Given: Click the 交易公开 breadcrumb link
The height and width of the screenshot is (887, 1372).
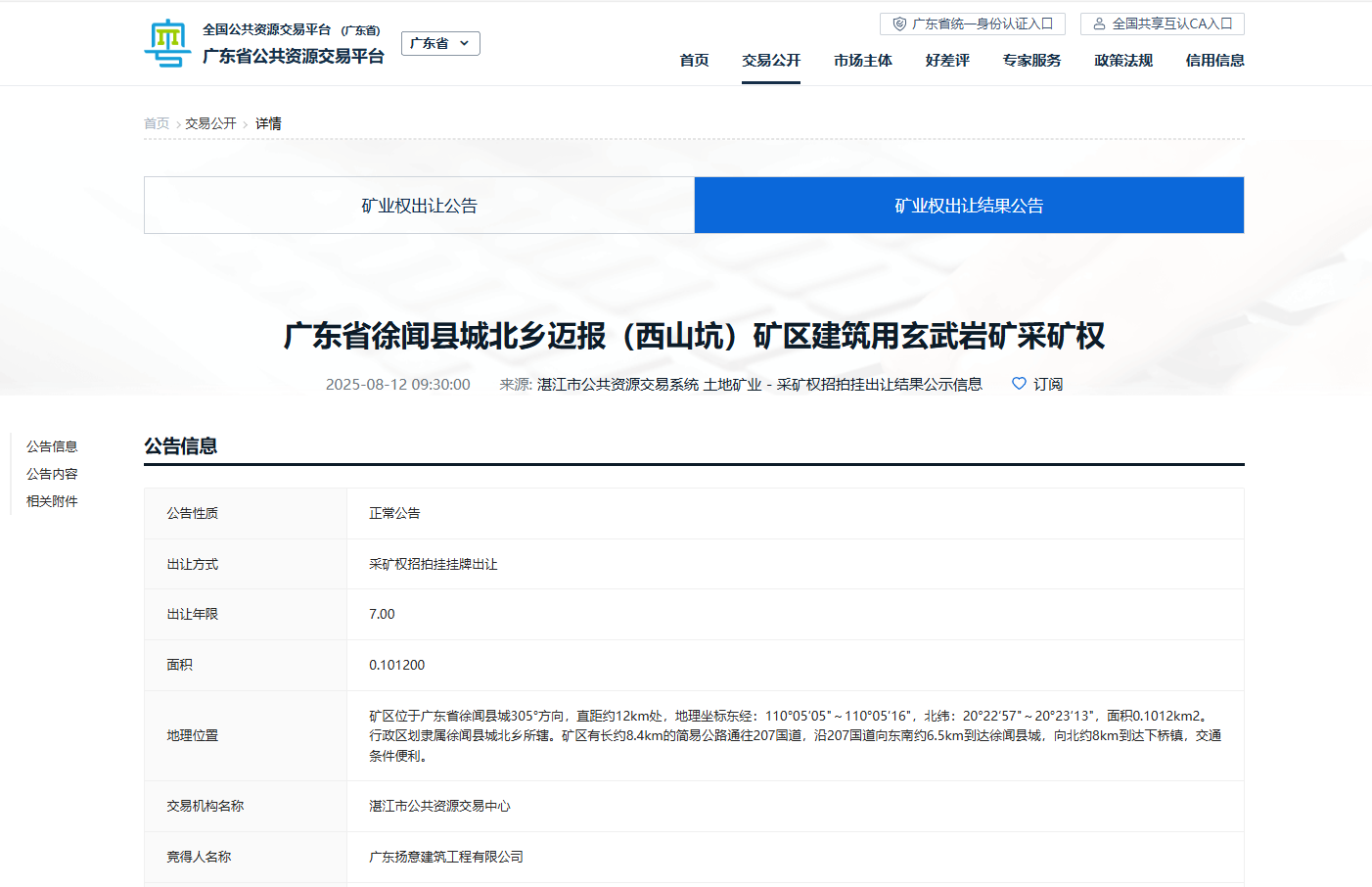Looking at the screenshot, I should pos(210,123).
